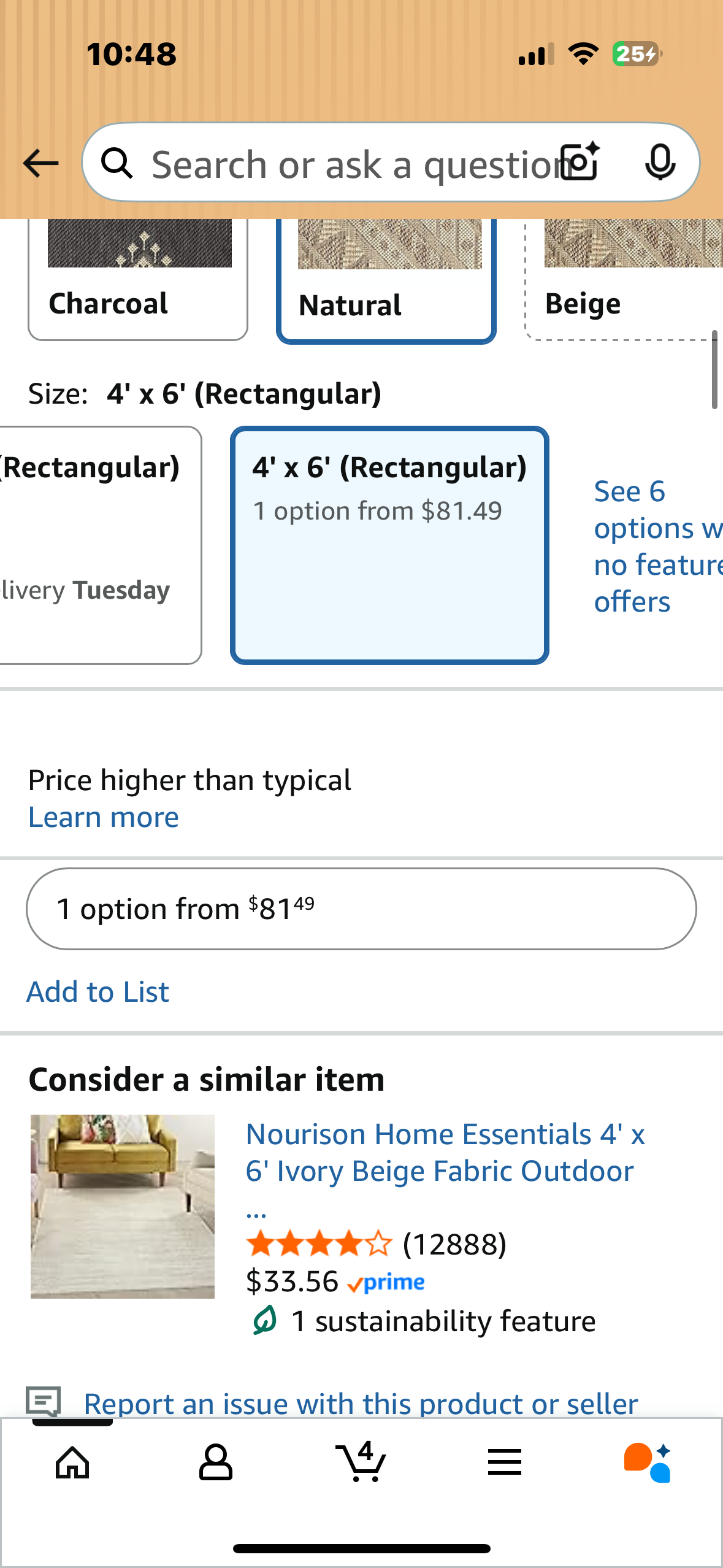
Task: Open the Rufus AI assistant icon
Action: coord(648,1462)
